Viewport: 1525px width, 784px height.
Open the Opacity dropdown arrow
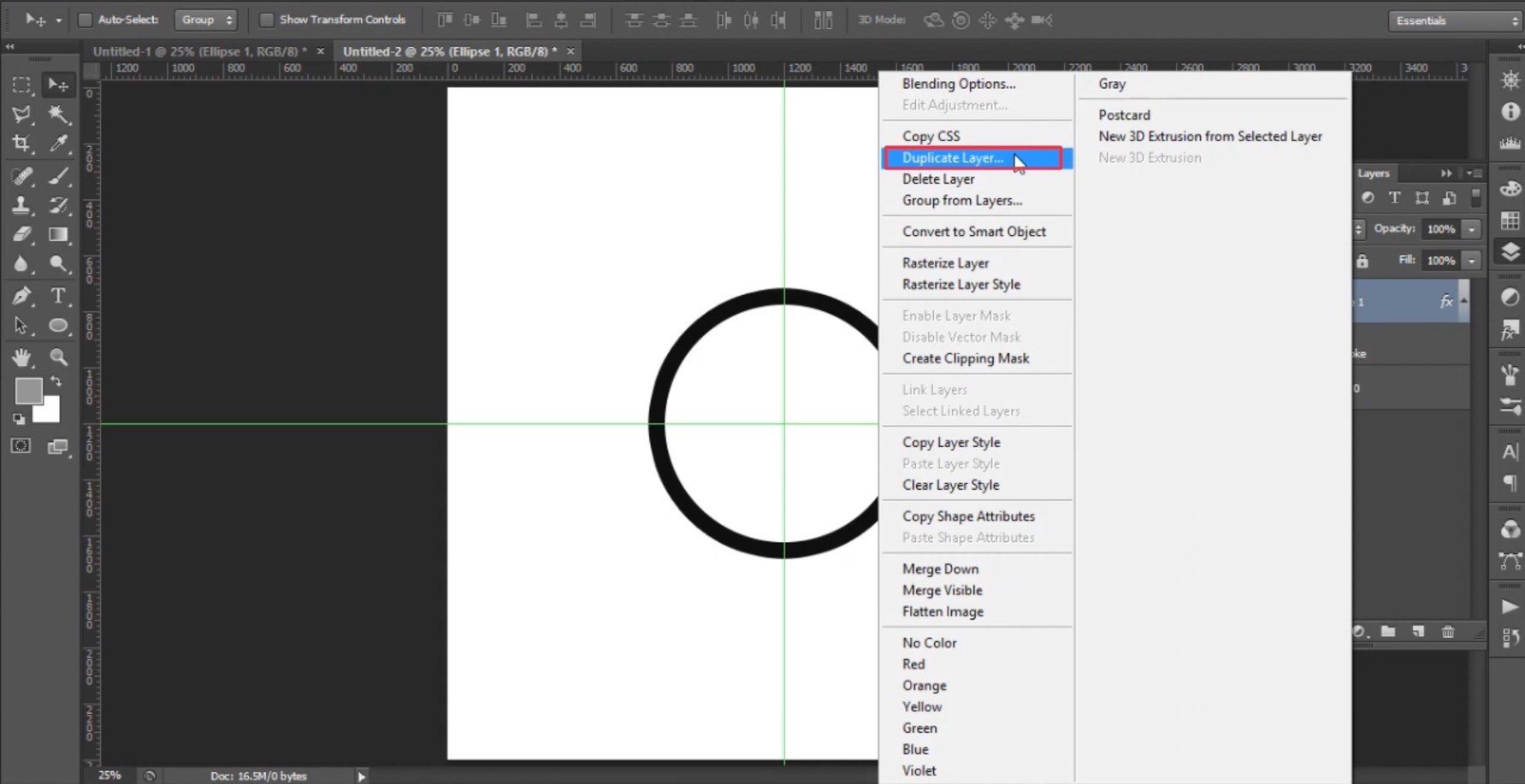coord(1471,229)
